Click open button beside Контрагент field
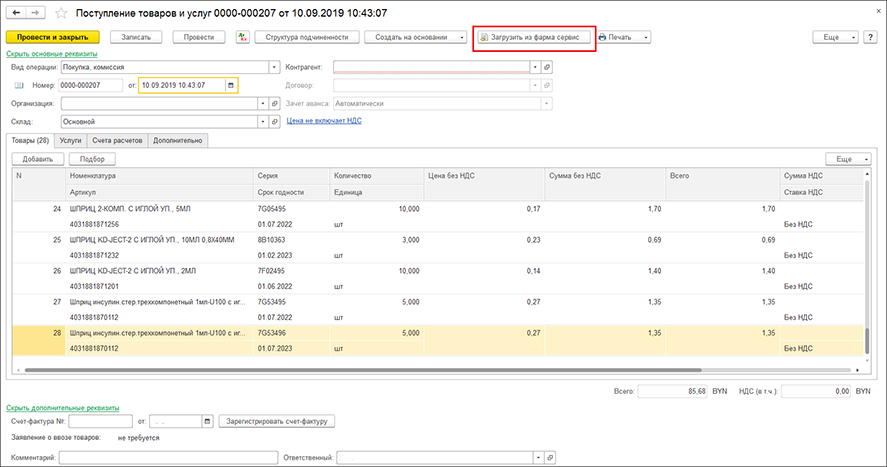The height and width of the screenshot is (467, 887). (x=547, y=67)
